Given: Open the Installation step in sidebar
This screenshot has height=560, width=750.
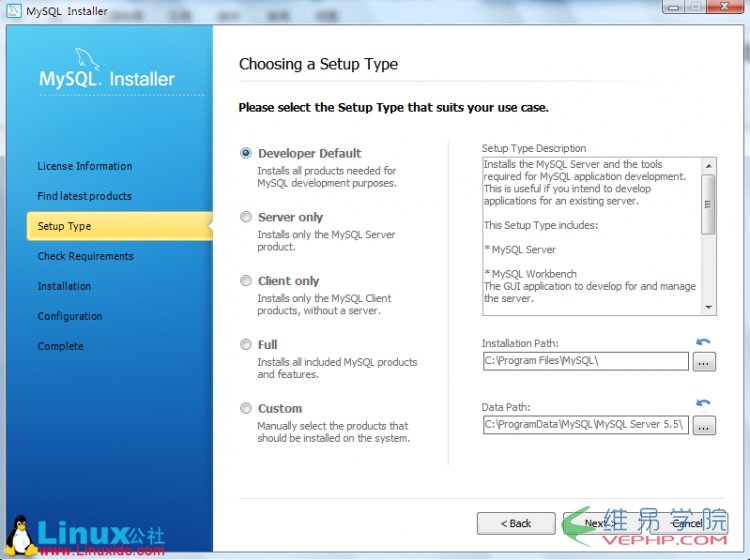Looking at the screenshot, I should [64, 286].
